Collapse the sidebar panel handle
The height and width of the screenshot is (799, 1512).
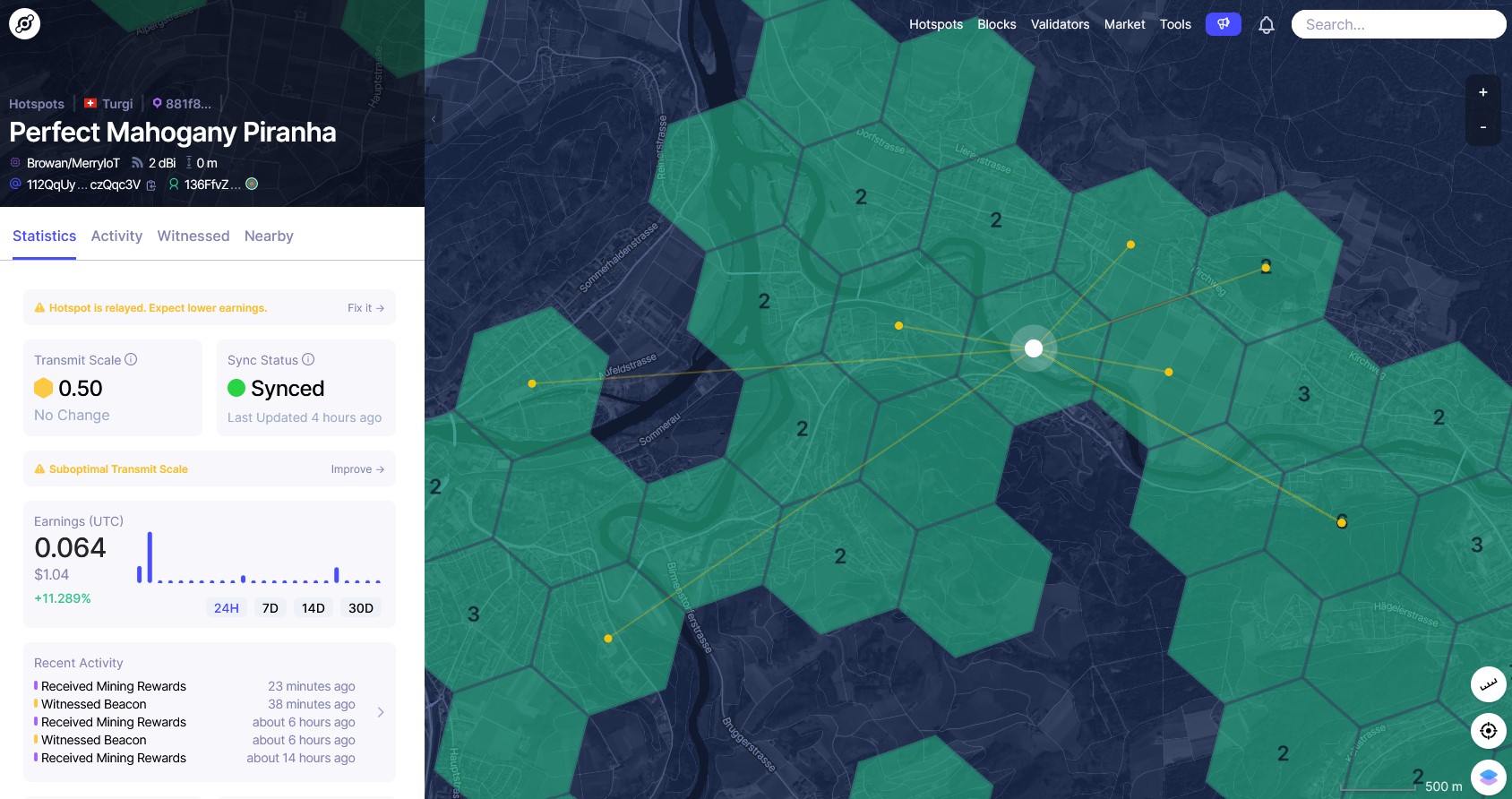[x=434, y=118]
